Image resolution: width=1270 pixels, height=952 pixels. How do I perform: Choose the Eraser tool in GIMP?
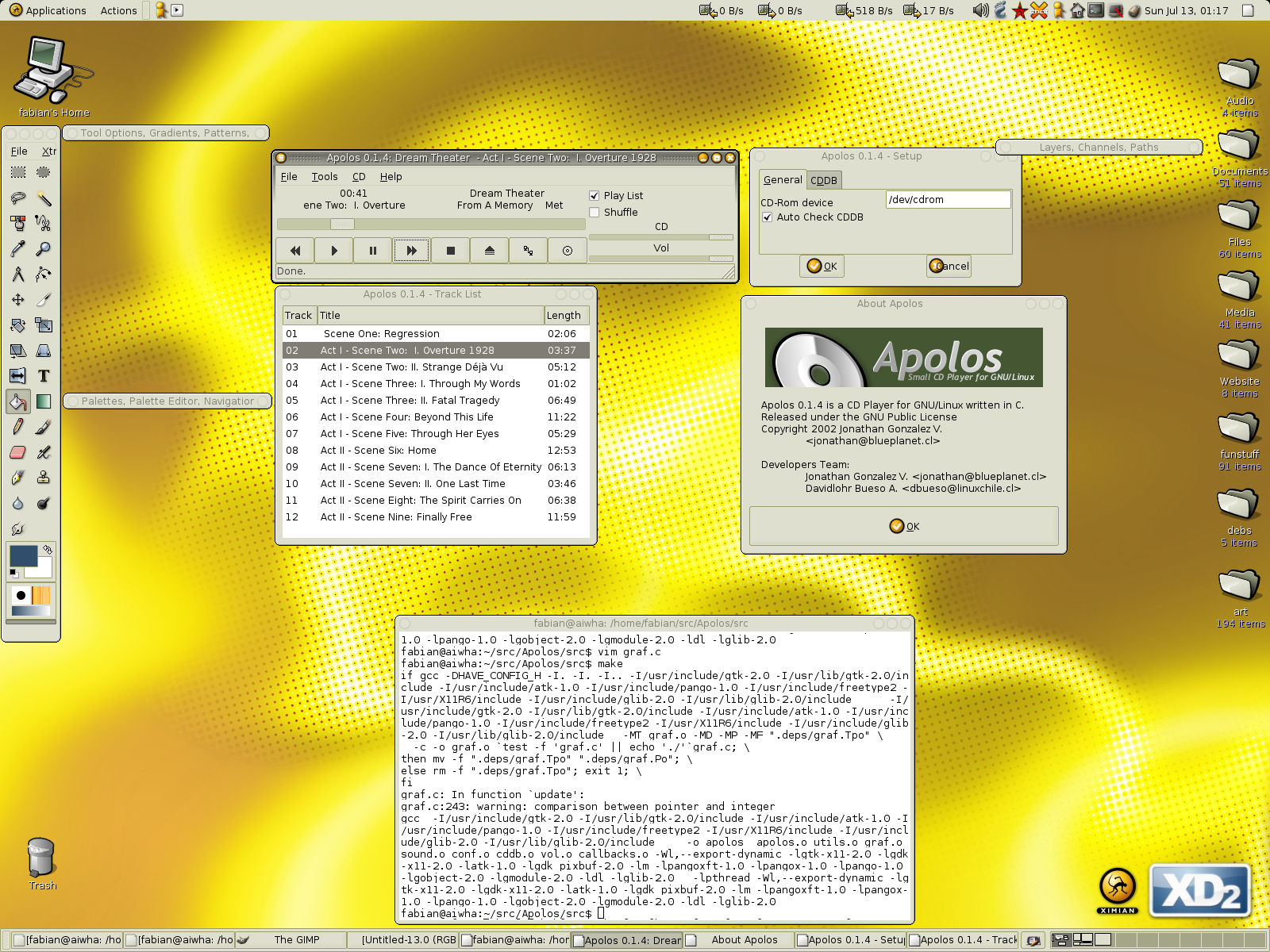(x=18, y=452)
